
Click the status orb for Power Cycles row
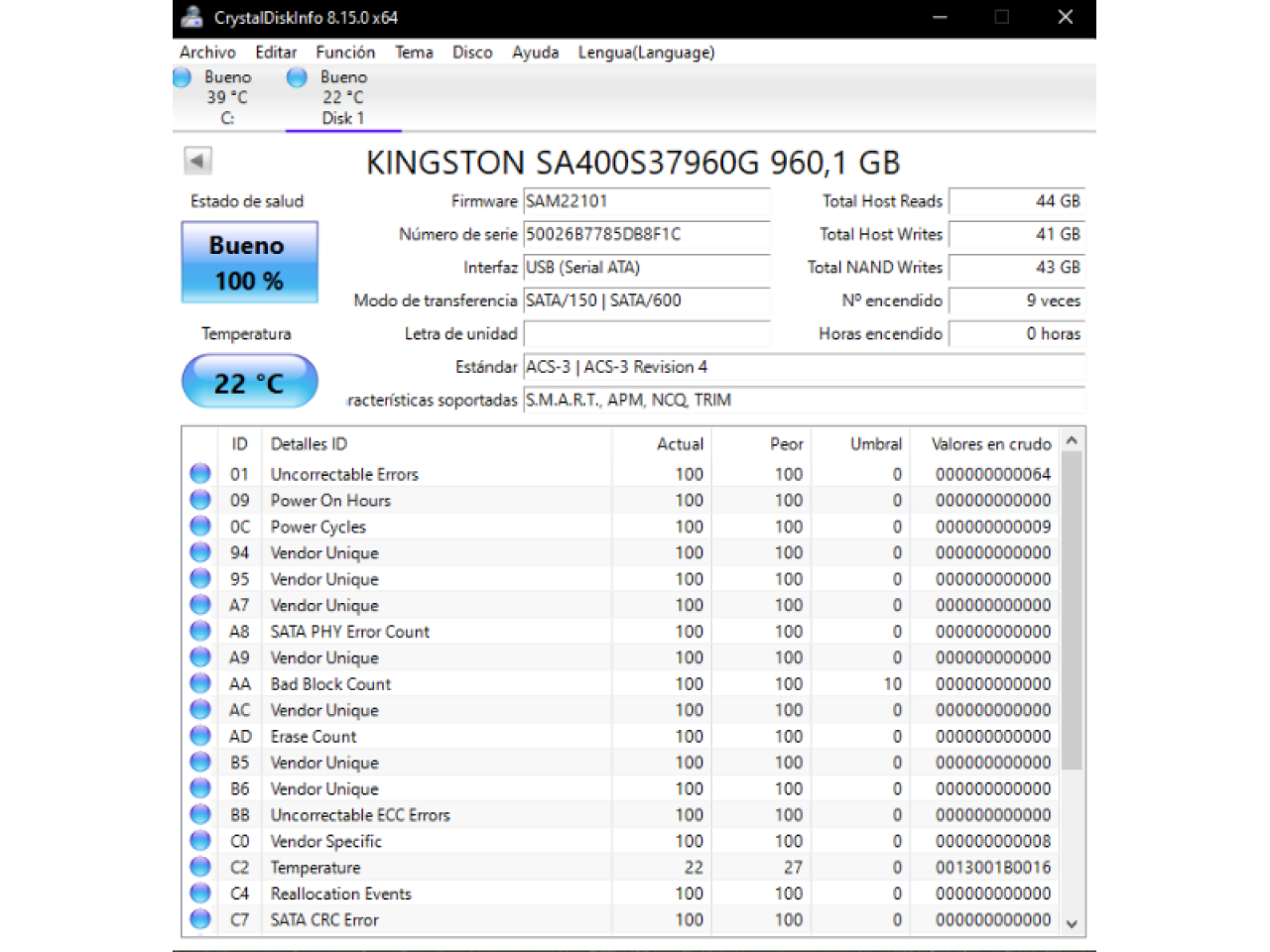(200, 527)
